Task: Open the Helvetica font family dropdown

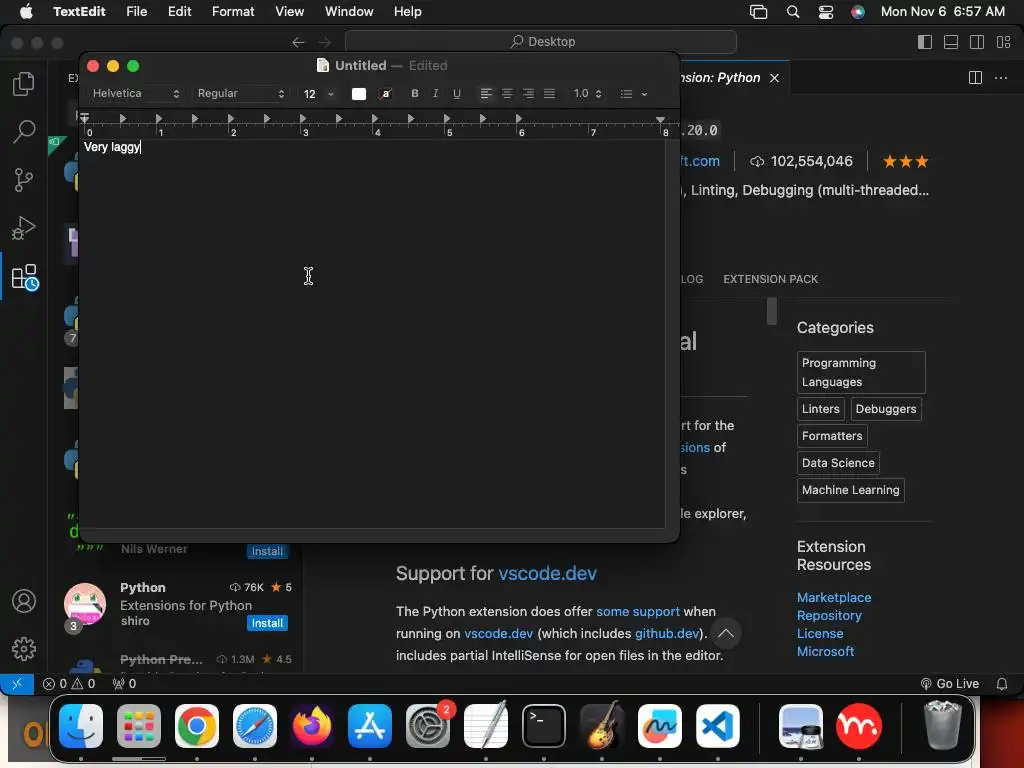Action: point(135,93)
